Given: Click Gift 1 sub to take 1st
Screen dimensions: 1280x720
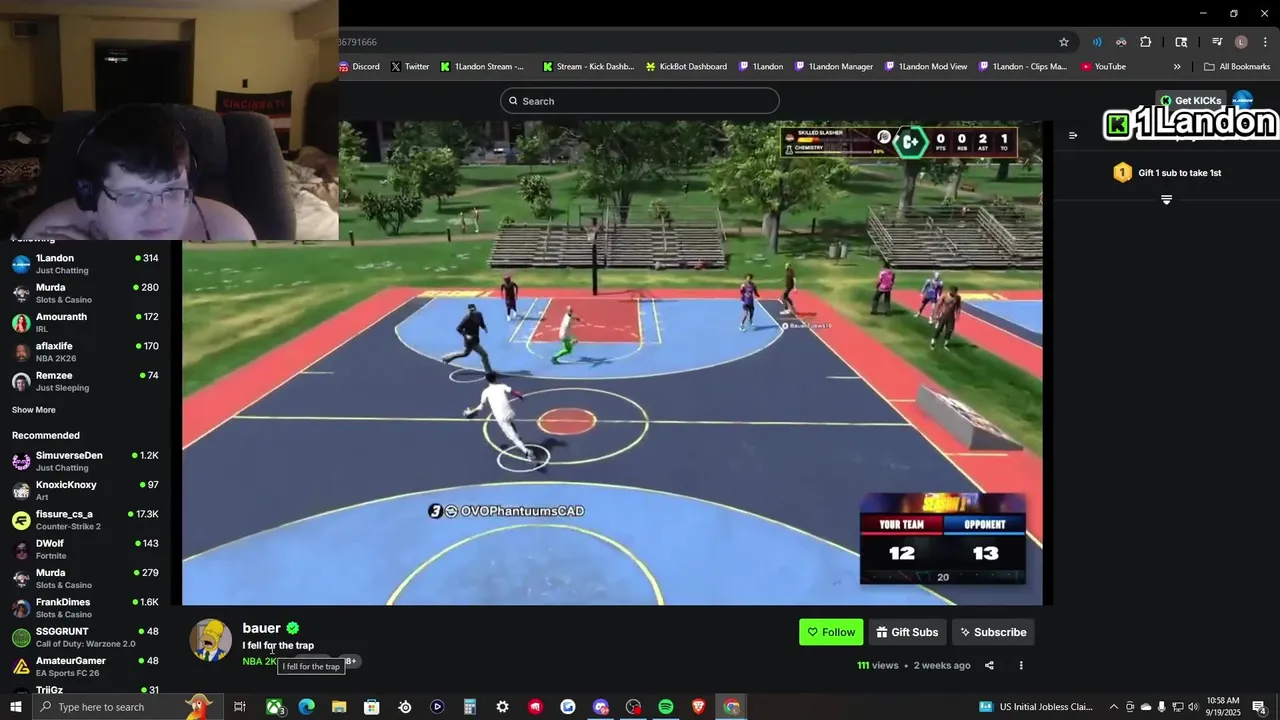Looking at the screenshot, I should tap(1167, 173).
